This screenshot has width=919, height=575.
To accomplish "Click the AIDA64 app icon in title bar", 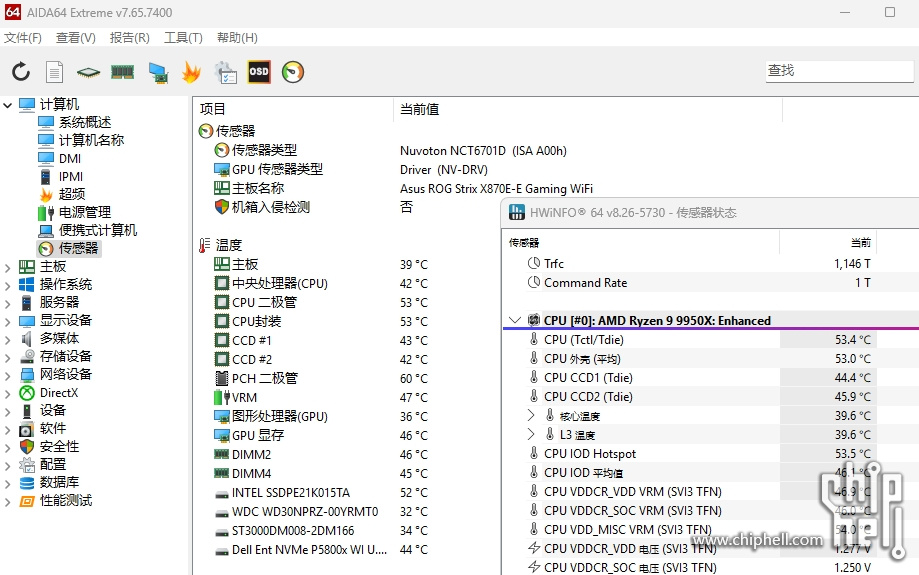I will click(12, 12).
